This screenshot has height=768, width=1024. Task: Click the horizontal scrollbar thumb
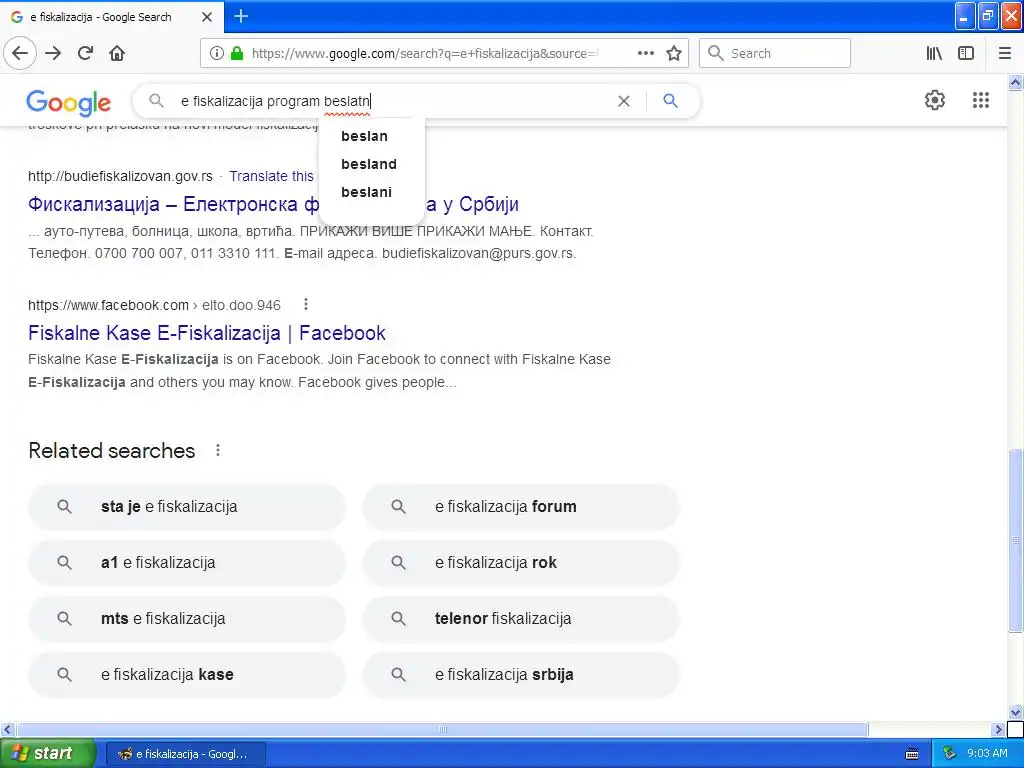[x=442, y=729]
